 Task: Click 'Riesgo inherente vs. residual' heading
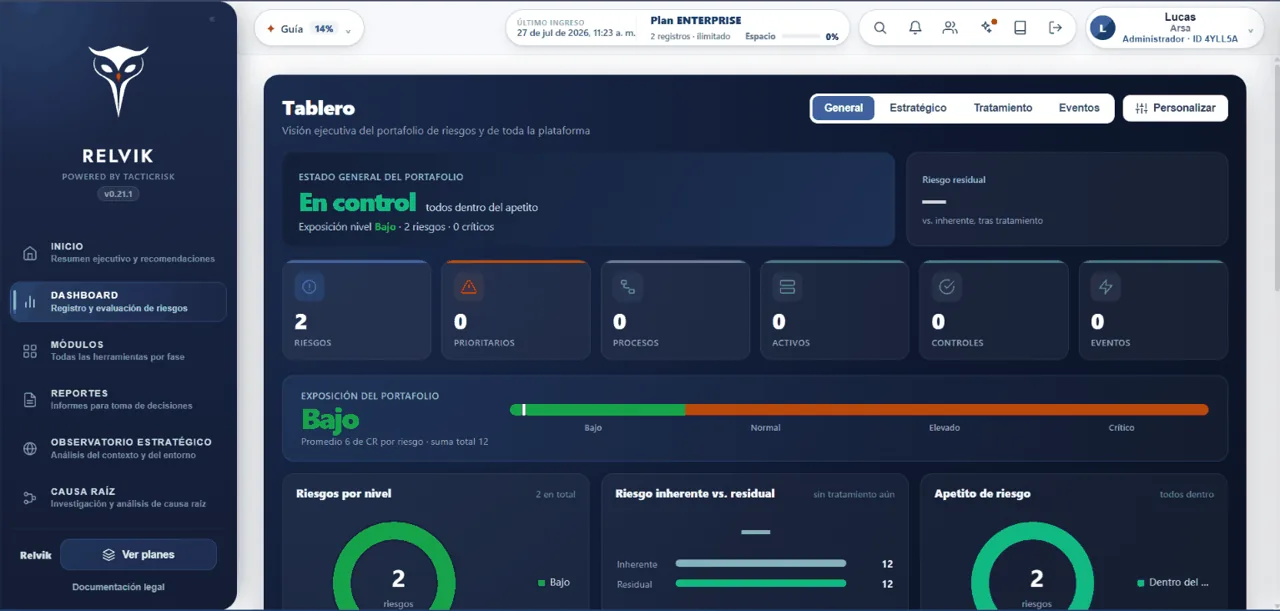click(x=695, y=493)
